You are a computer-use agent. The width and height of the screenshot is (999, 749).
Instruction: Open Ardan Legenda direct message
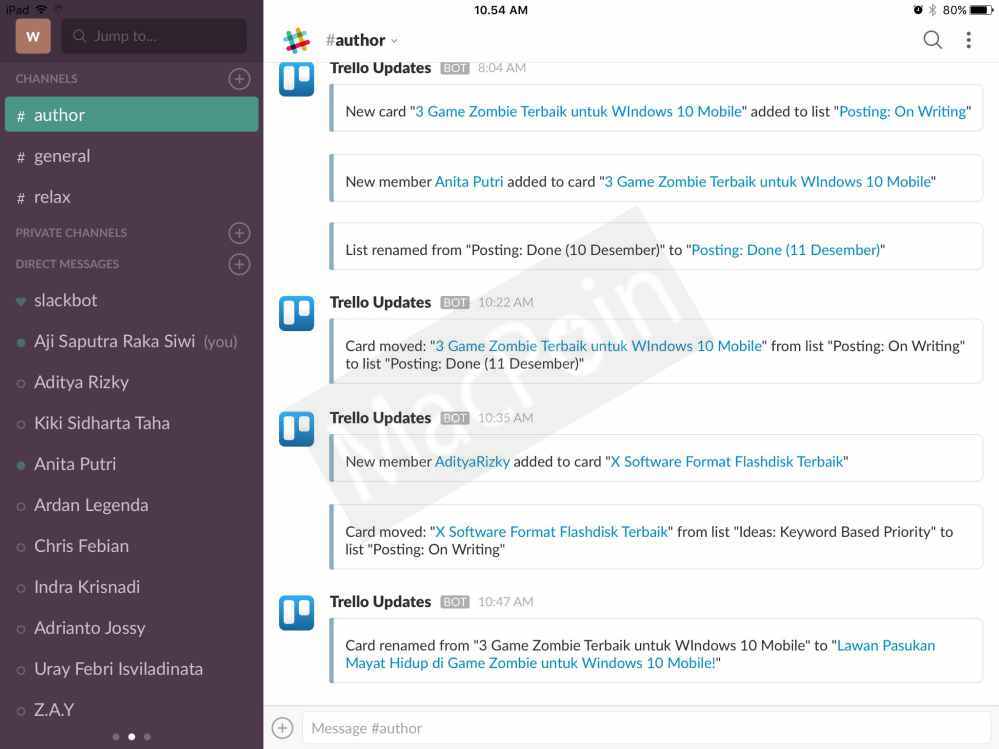tap(131, 505)
